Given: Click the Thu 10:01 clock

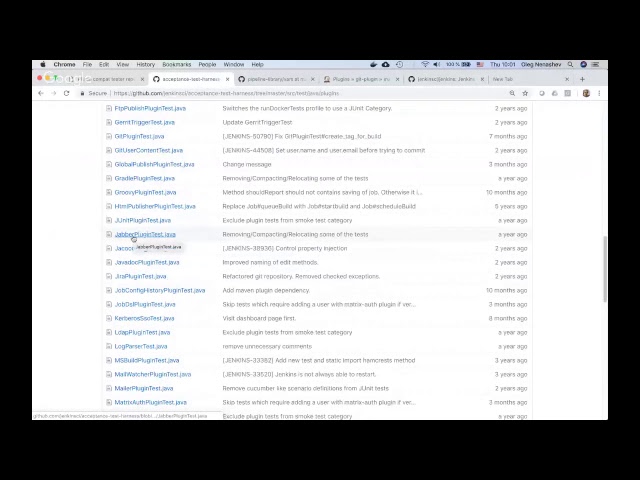Looking at the screenshot, I should (x=503, y=64).
